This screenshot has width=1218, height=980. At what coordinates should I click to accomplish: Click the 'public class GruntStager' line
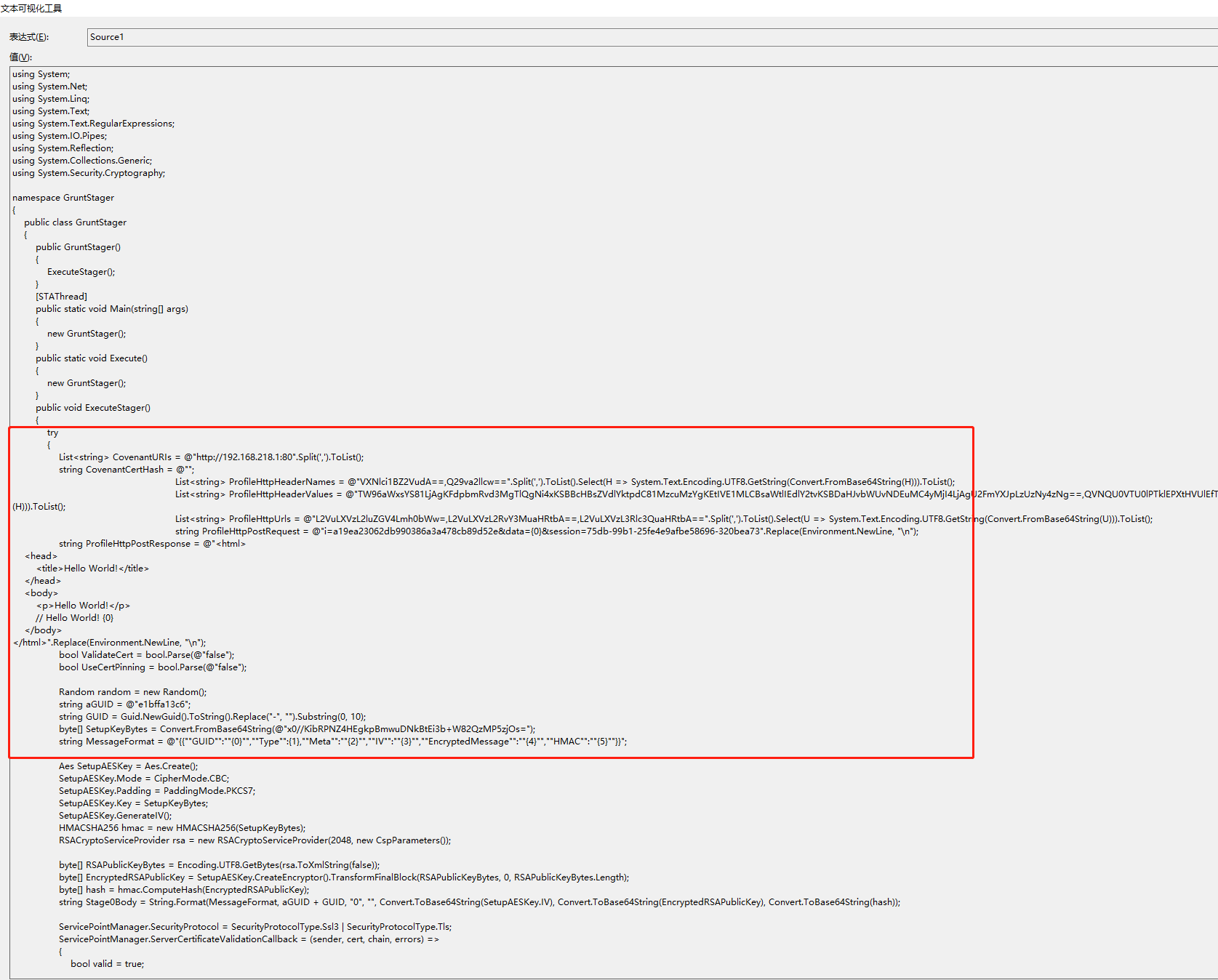(x=76, y=222)
